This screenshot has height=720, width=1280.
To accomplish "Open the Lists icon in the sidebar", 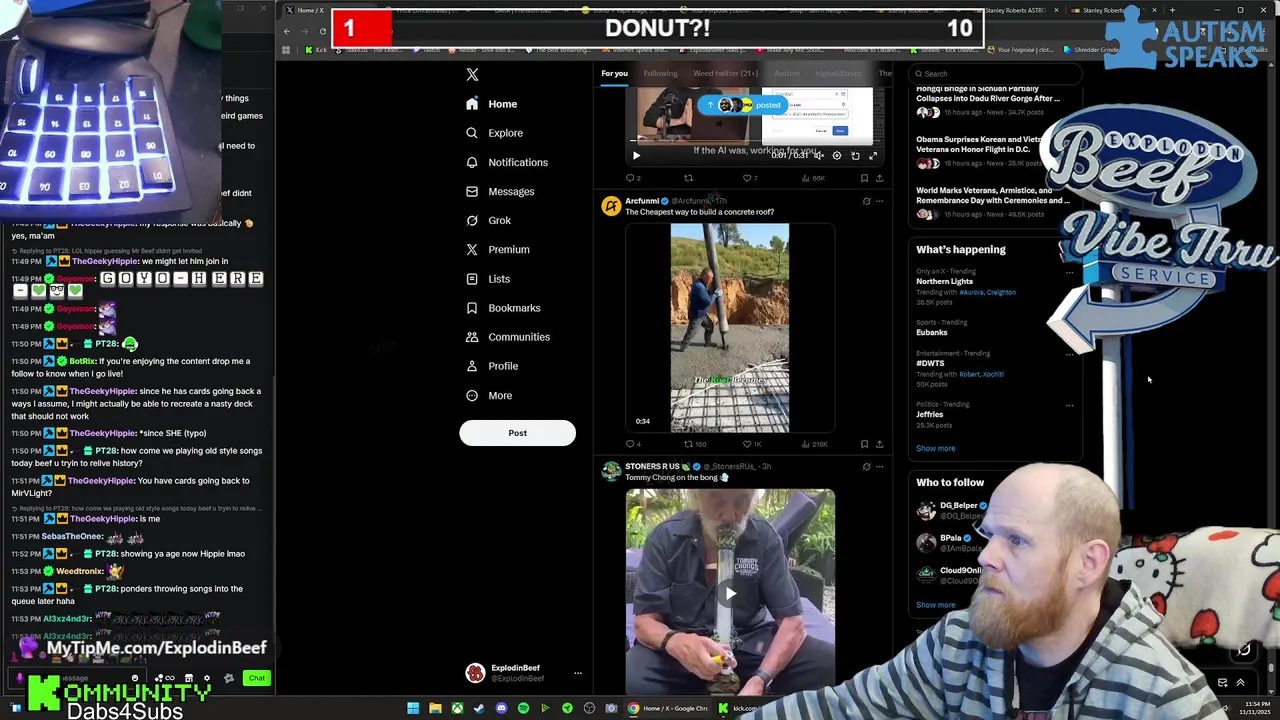I will (472, 279).
